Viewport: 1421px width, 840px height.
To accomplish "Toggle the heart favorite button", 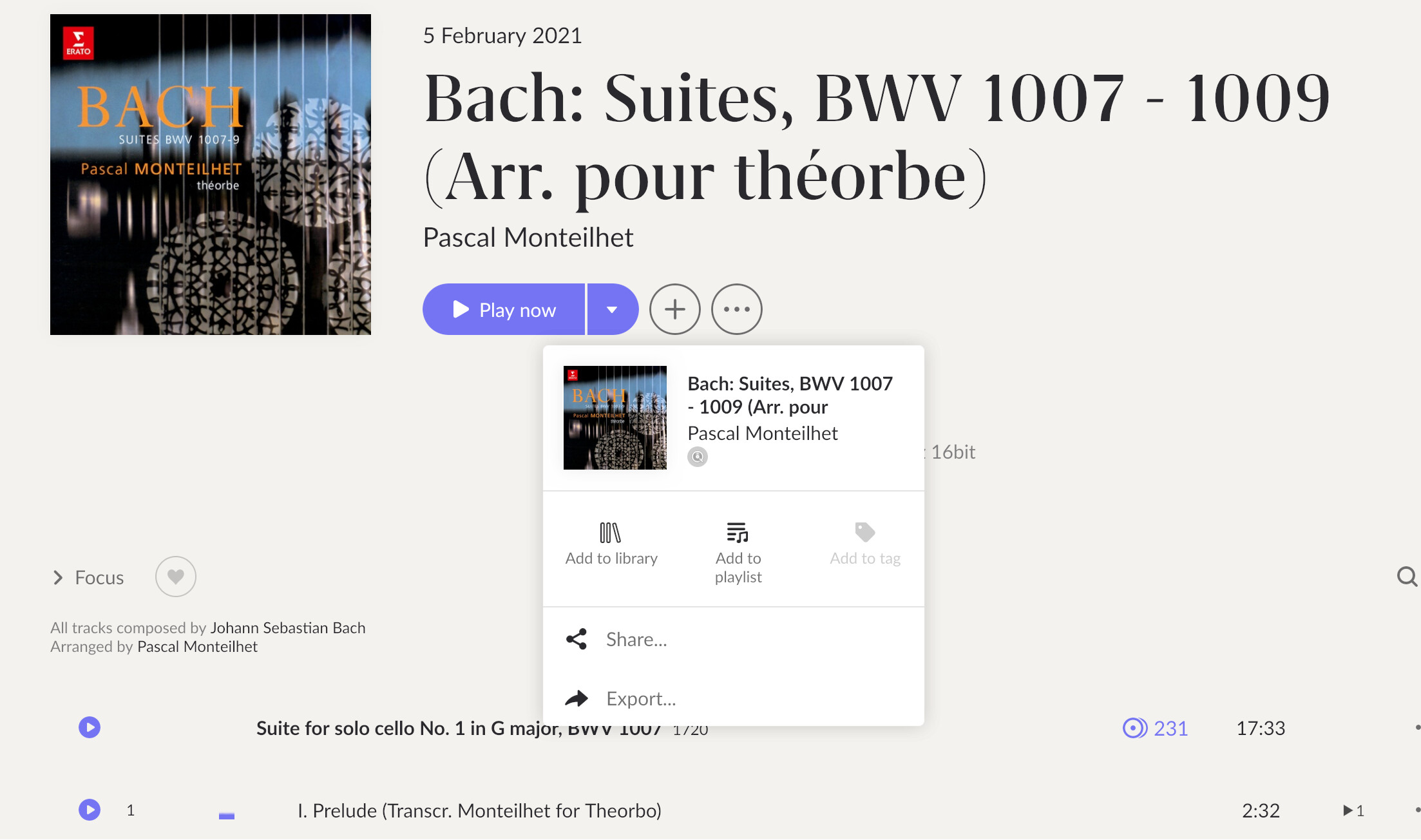I will (x=175, y=577).
